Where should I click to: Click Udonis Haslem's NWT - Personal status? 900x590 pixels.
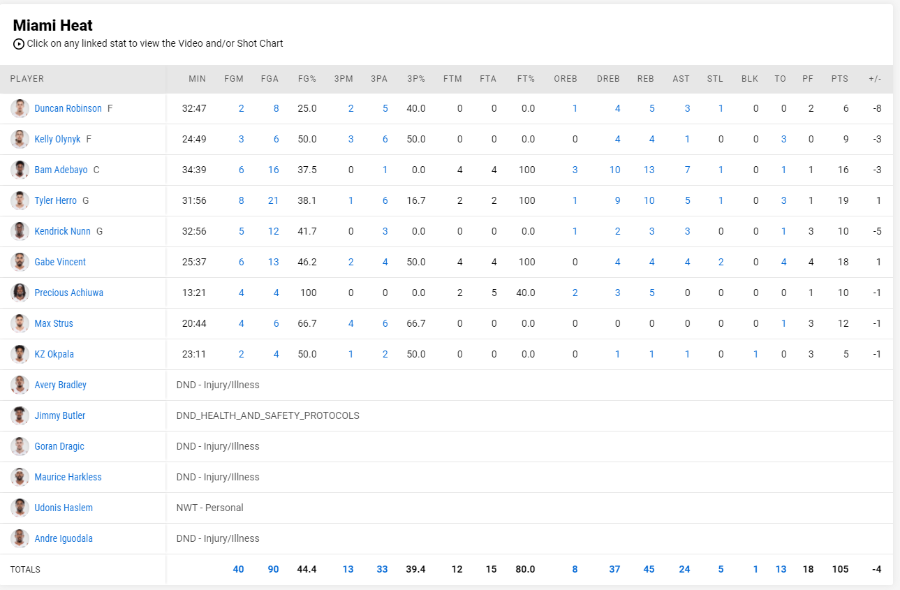point(210,507)
